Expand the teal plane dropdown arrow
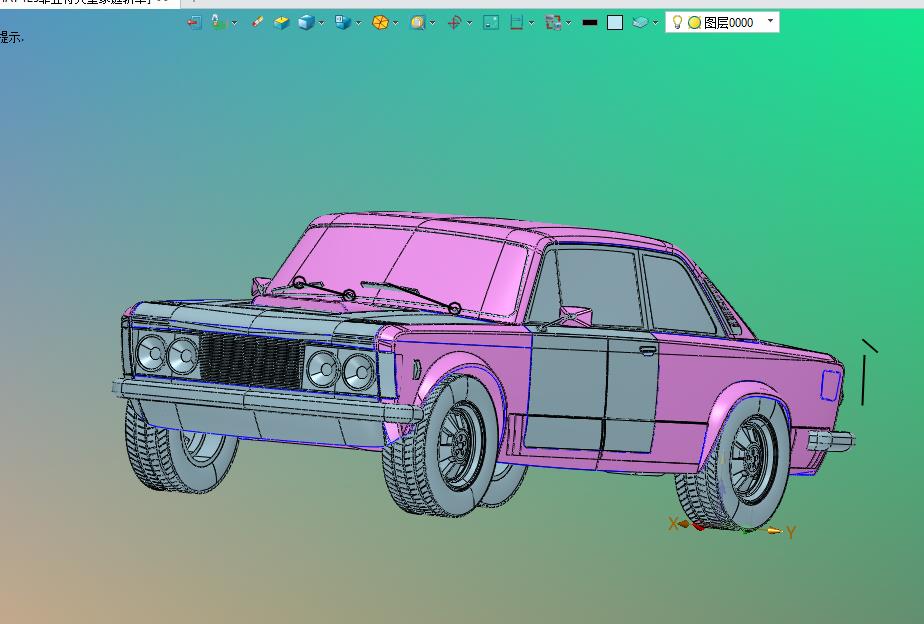This screenshot has width=924, height=624. 656,23
